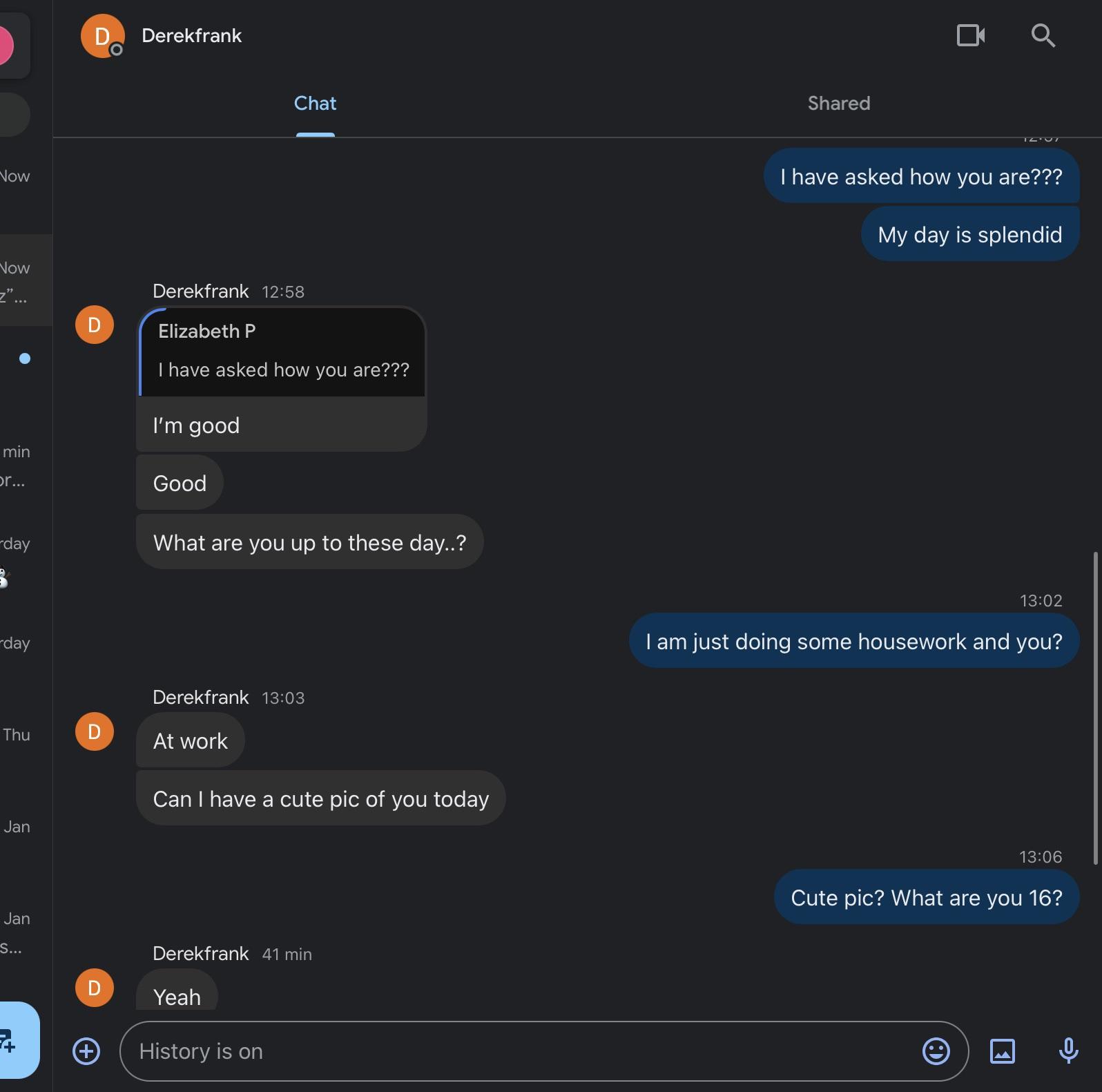Open the plus attachment menu
This screenshot has height=1092, width=1102.
pyautogui.click(x=86, y=1051)
